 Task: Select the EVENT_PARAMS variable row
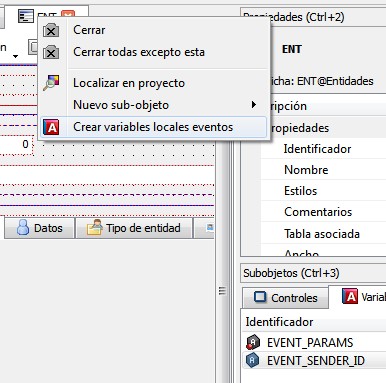[x=314, y=342]
